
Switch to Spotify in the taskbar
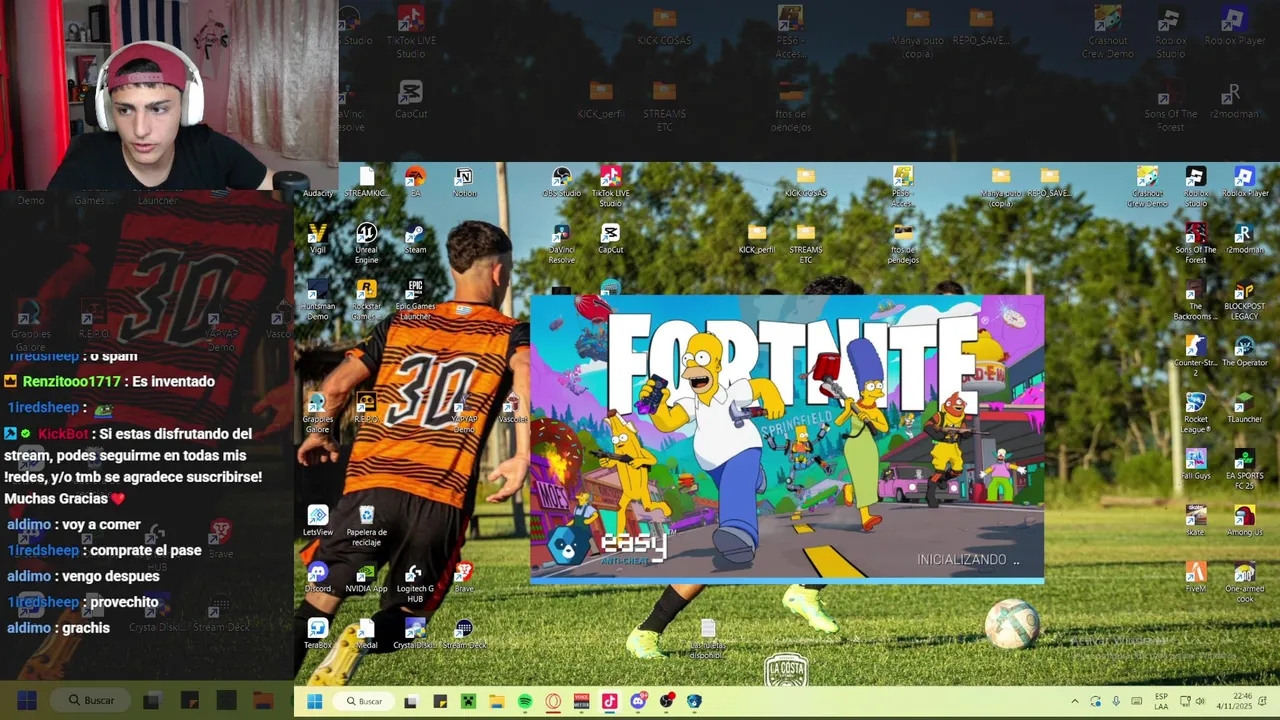click(x=525, y=702)
